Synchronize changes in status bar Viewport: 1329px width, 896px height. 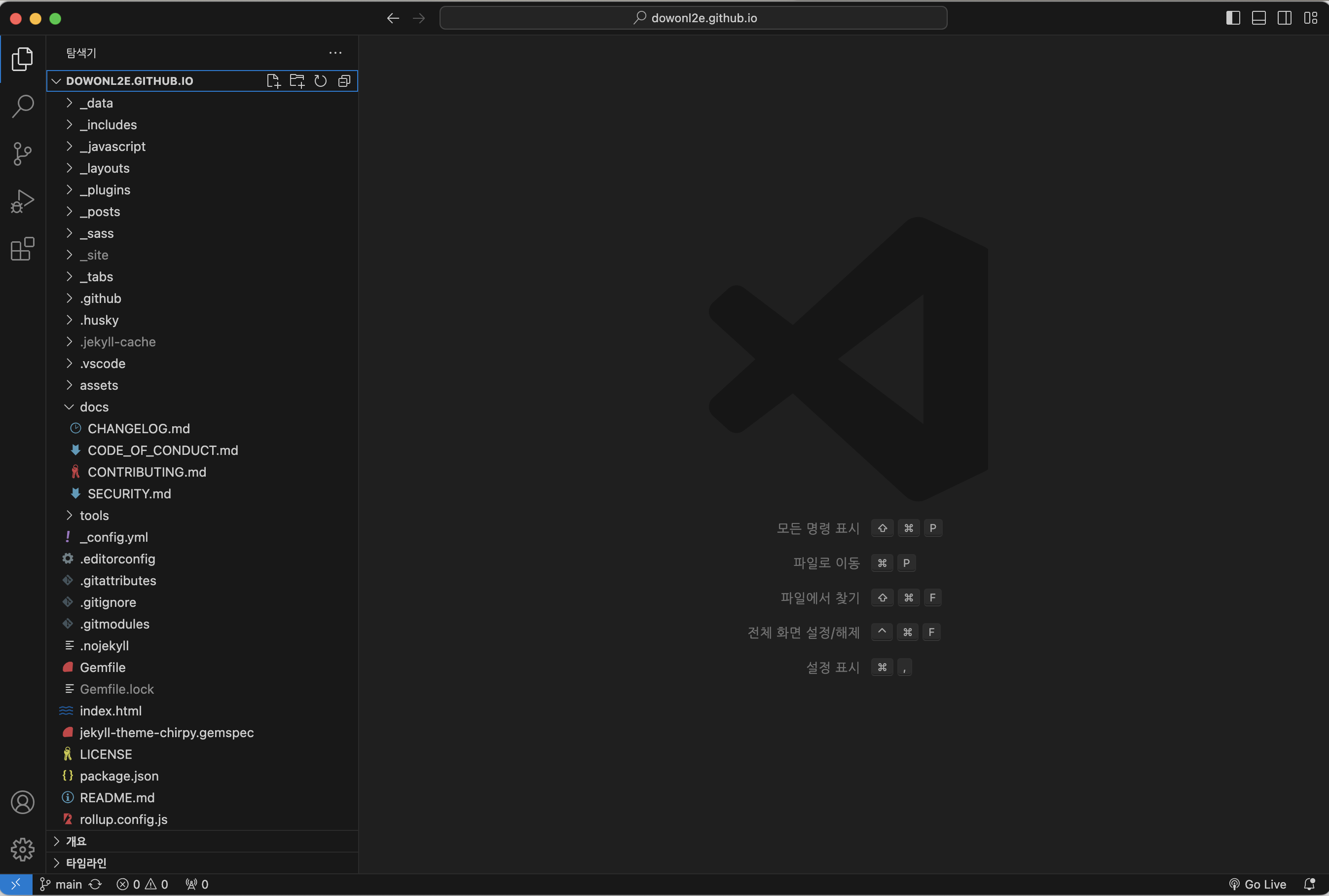pos(95,884)
